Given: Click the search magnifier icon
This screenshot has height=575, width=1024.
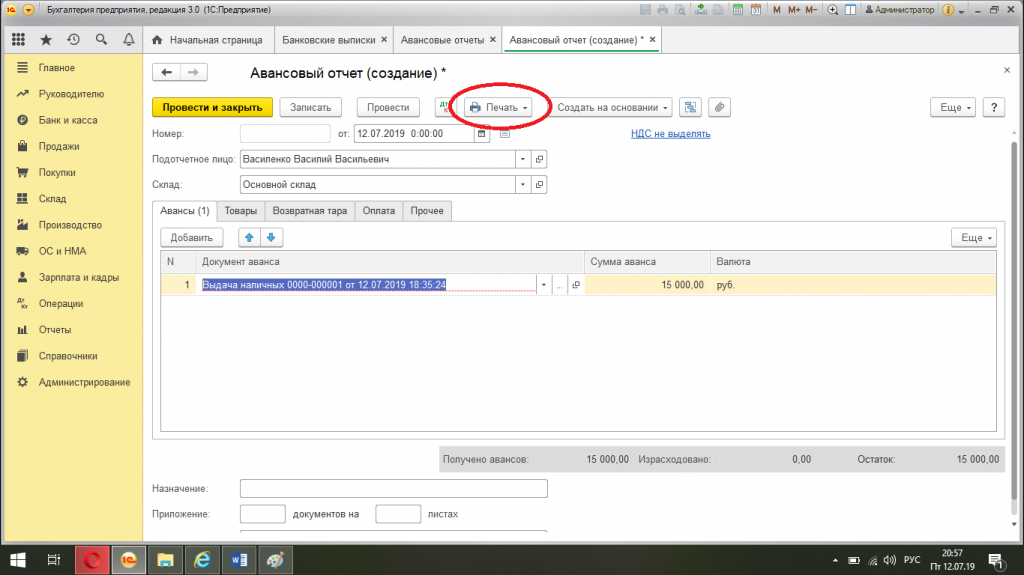Looking at the screenshot, I should pos(101,40).
